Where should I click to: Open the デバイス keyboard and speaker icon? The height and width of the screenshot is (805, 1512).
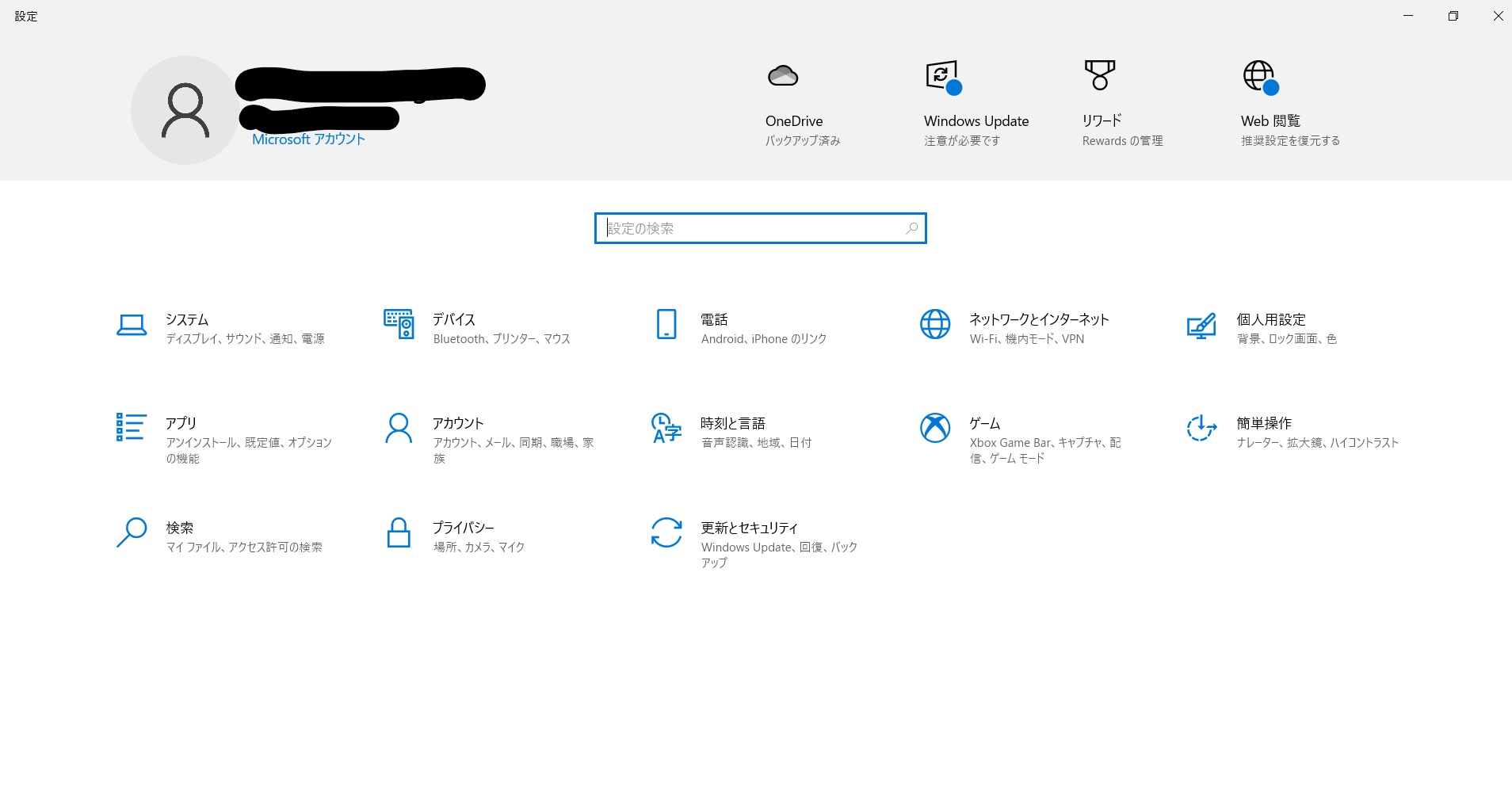point(399,324)
